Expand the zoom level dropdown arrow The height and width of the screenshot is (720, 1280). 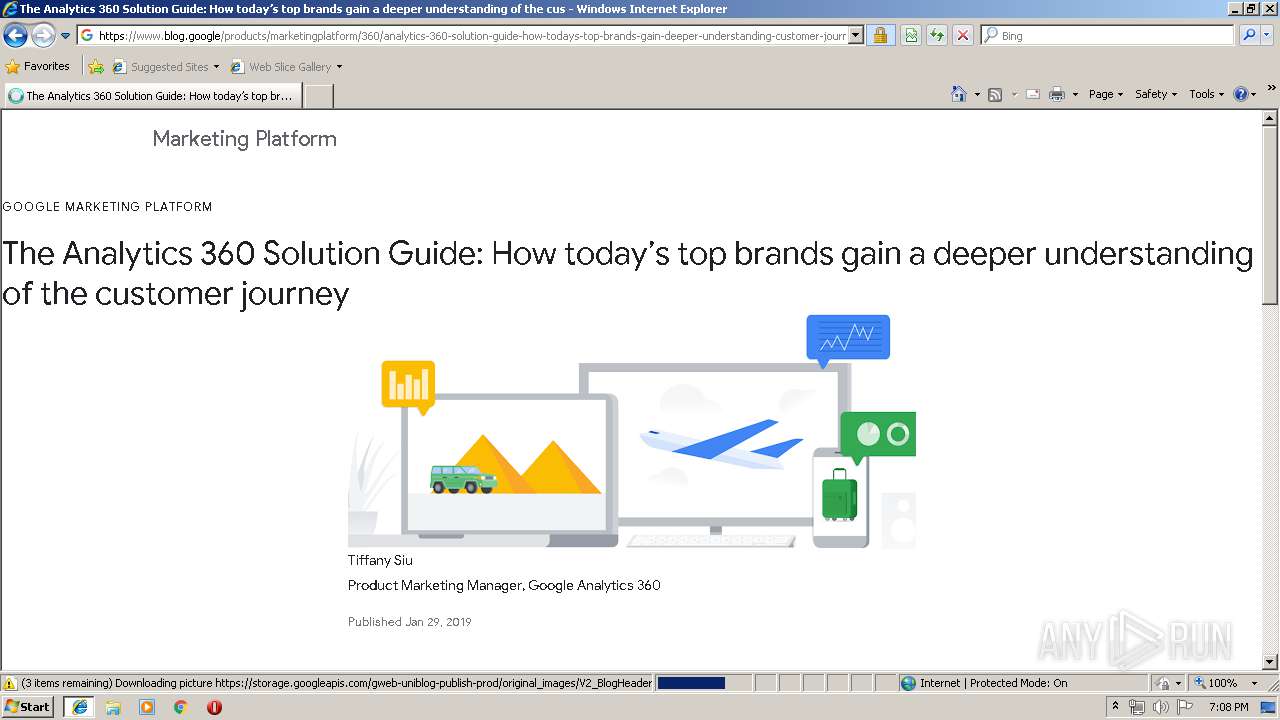pyautogui.click(x=1254, y=683)
